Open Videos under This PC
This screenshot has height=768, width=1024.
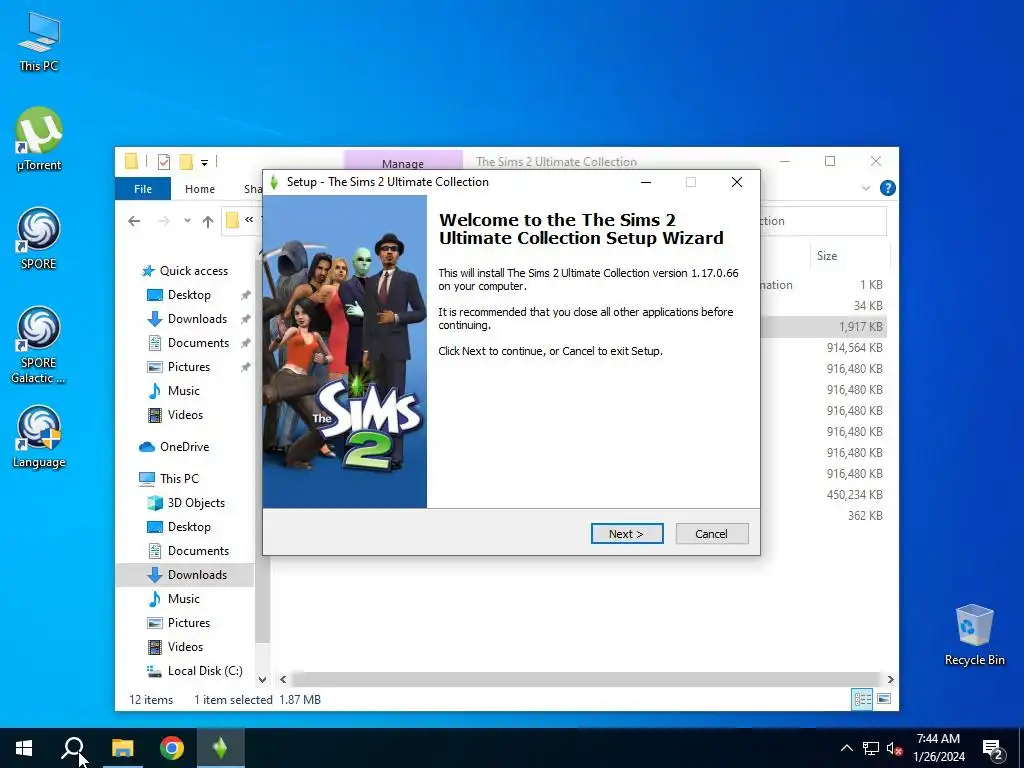[x=185, y=647]
